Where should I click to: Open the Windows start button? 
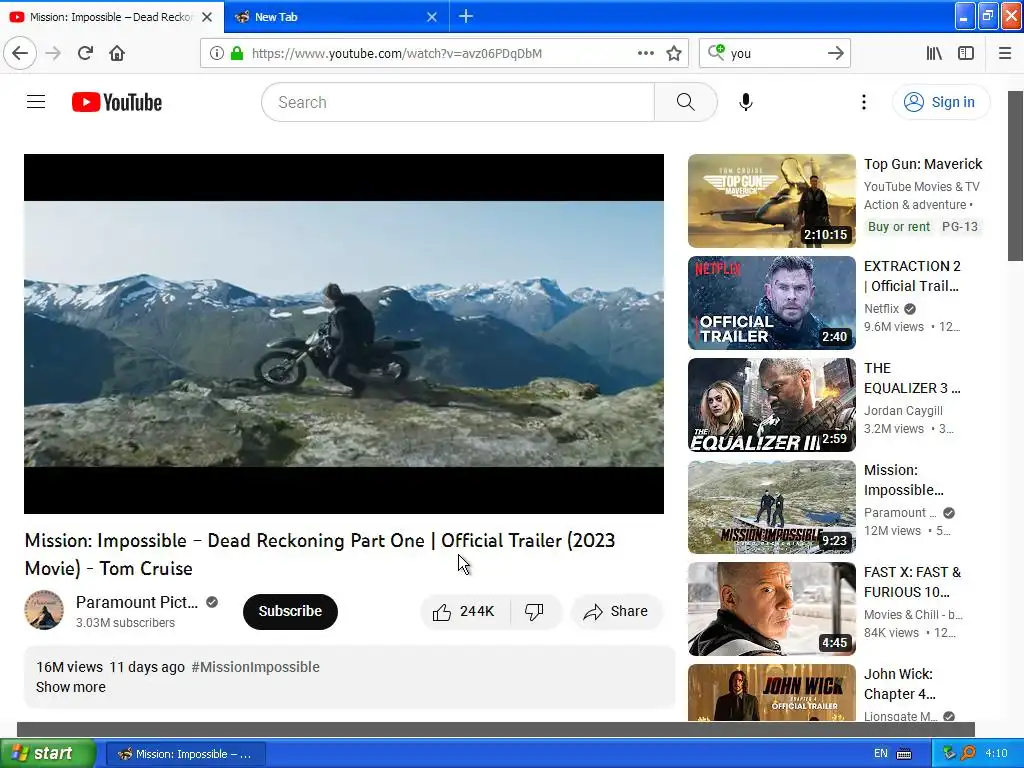tap(47, 753)
